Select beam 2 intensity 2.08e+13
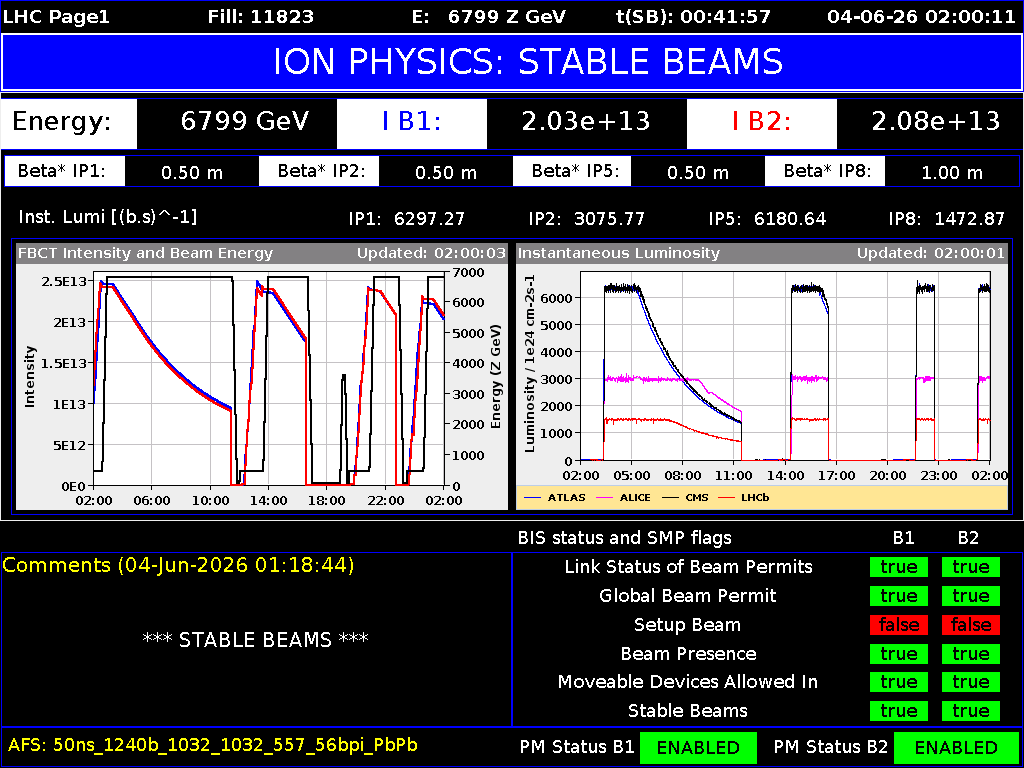Viewport: 1024px width, 768px height. coord(936,121)
